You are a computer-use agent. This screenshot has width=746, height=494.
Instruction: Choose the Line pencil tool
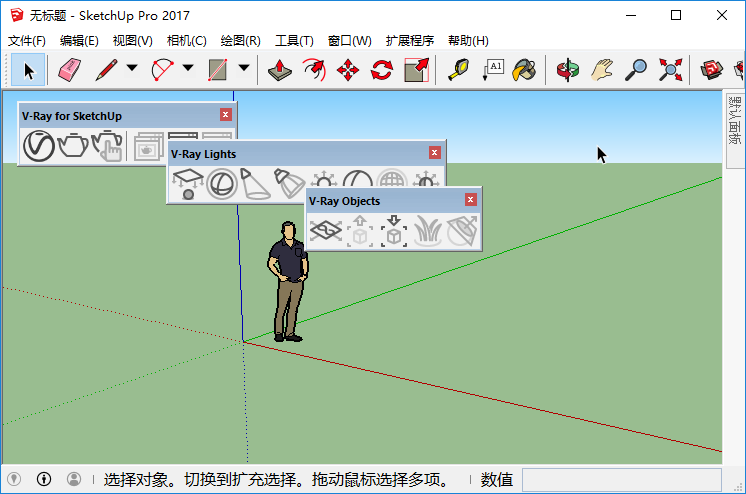(x=107, y=70)
